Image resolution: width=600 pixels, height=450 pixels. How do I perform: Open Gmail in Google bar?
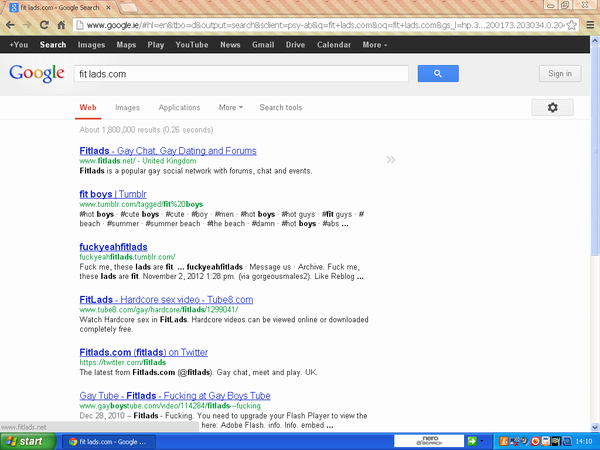point(263,45)
